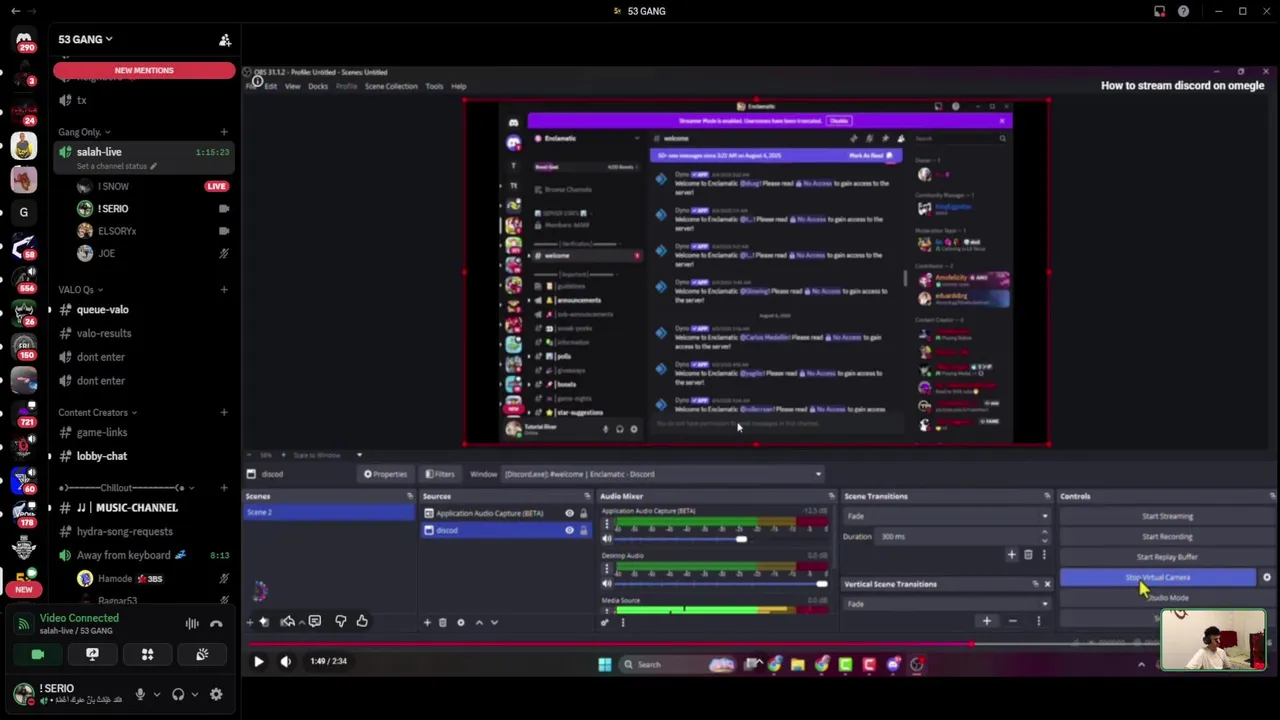1280x720 pixels.
Task: Toggle visibility of Application Audio Capture source
Action: [569, 513]
